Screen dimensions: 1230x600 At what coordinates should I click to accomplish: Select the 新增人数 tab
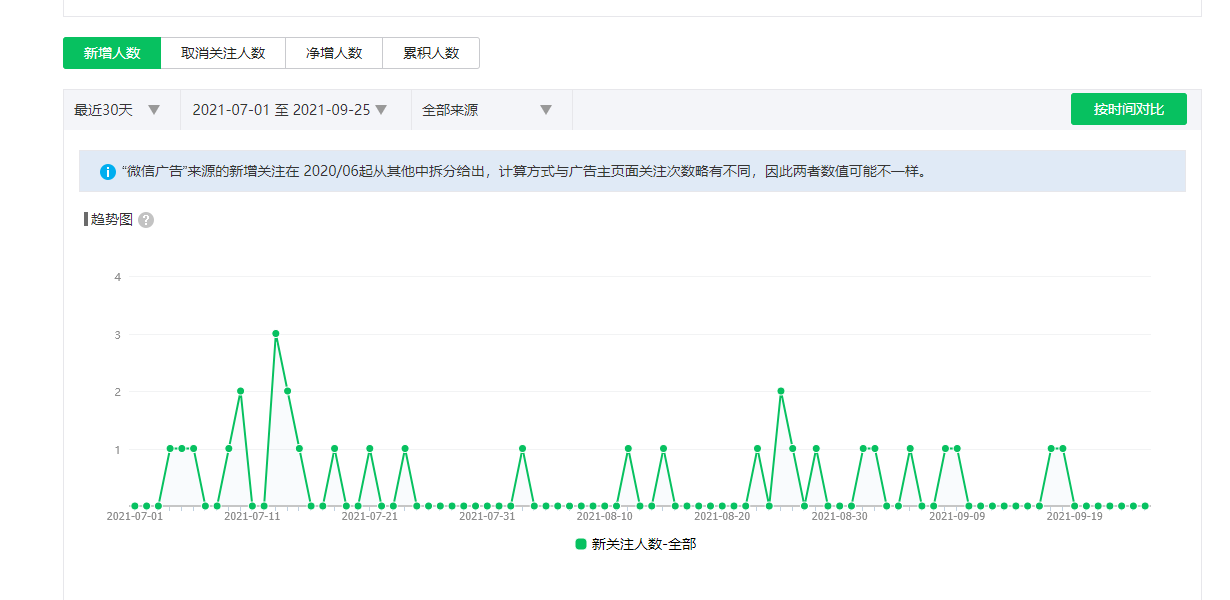tap(111, 53)
